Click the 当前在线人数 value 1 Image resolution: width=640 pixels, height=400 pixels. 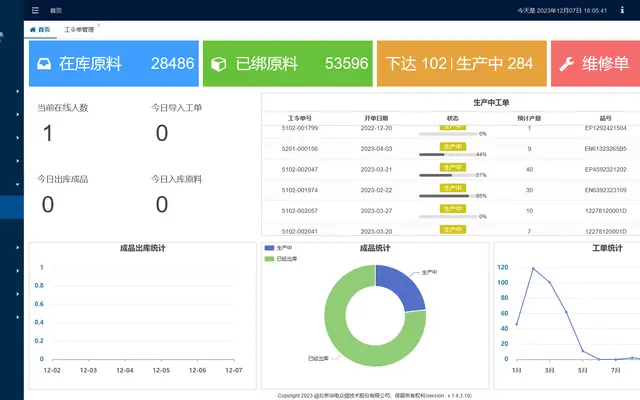[x=48, y=133]
